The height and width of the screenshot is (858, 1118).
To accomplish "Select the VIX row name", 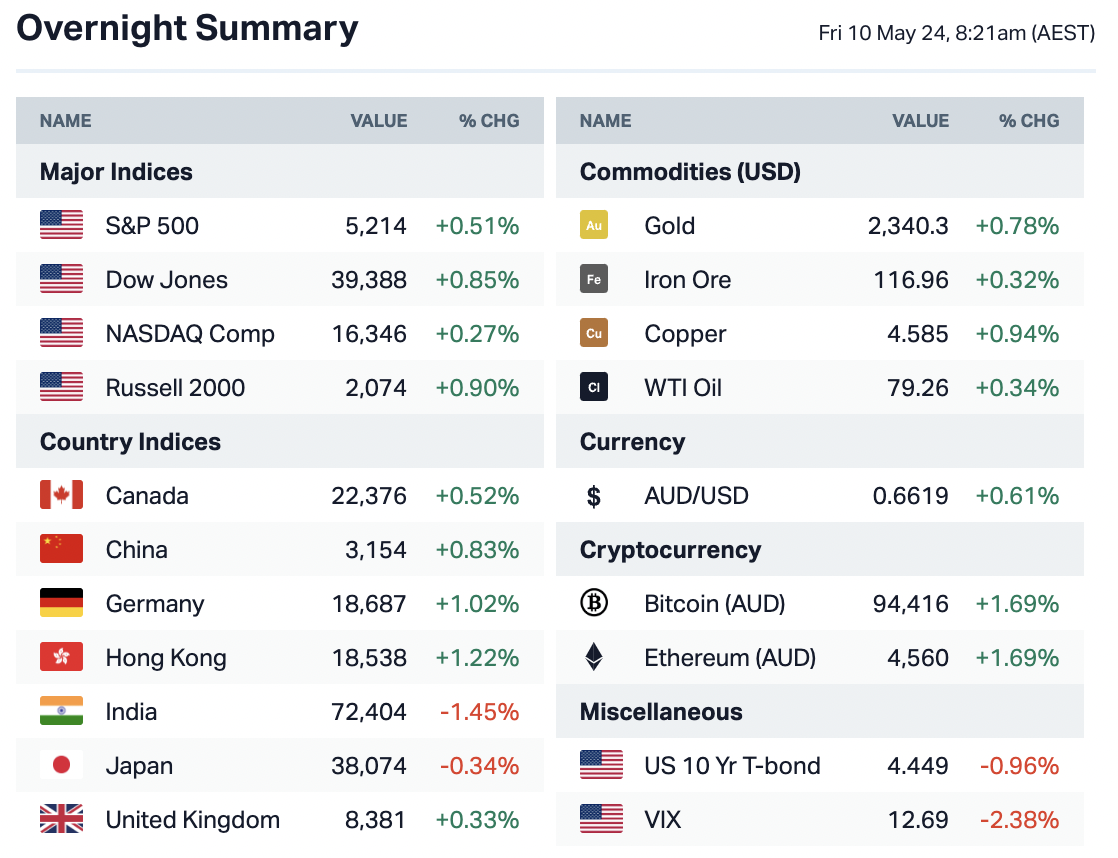I will (663, 820).
